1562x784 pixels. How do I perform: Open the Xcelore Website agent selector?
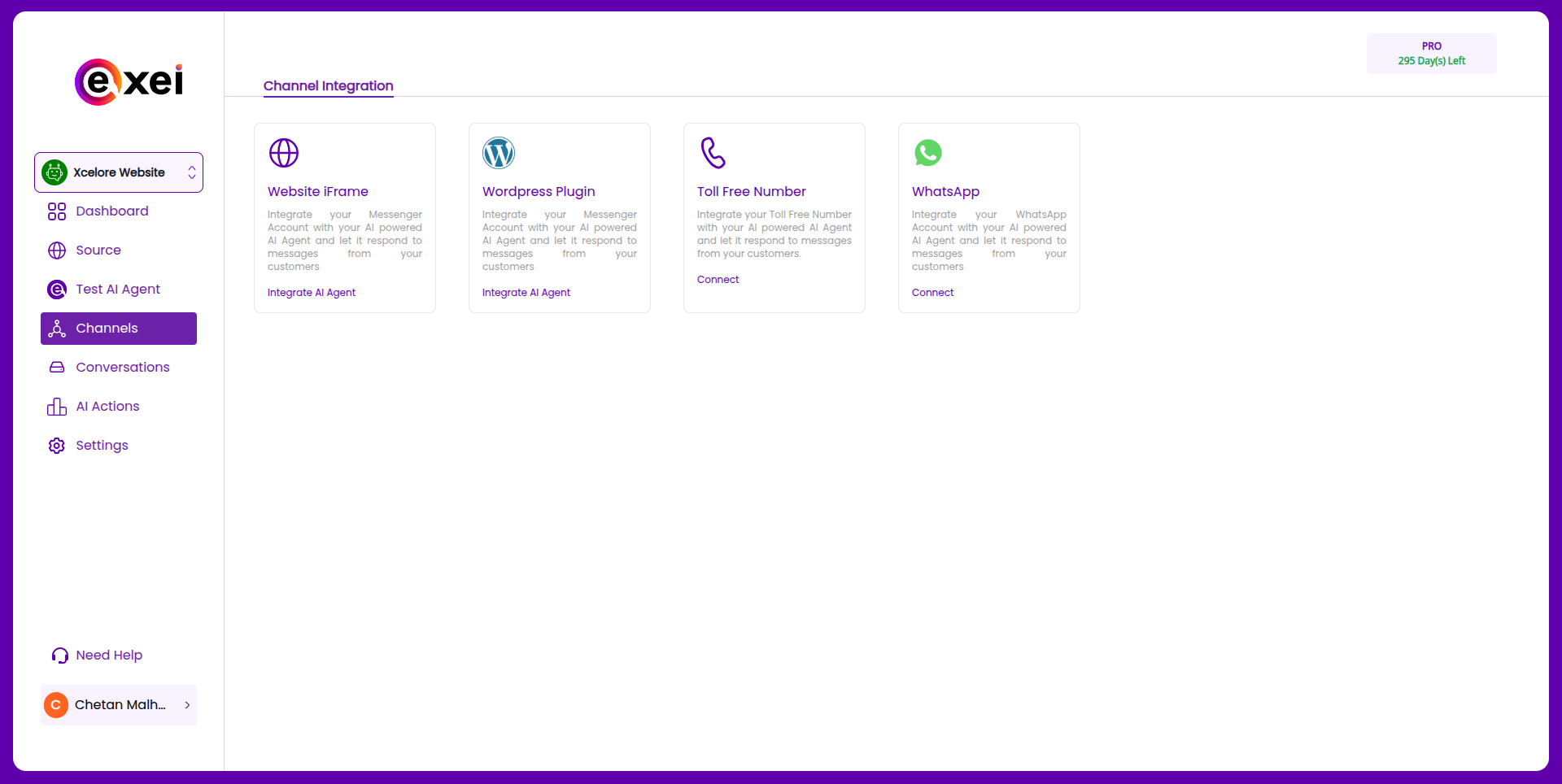pyautogui.click(x=119, y=172)
